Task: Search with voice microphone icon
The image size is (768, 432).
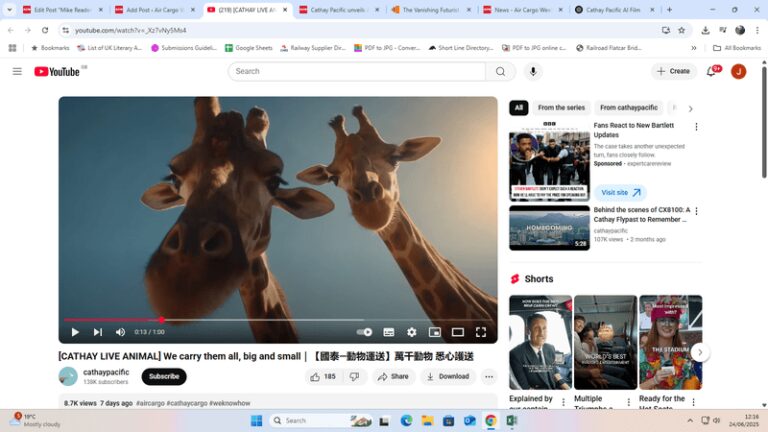Action: (533, 72)
